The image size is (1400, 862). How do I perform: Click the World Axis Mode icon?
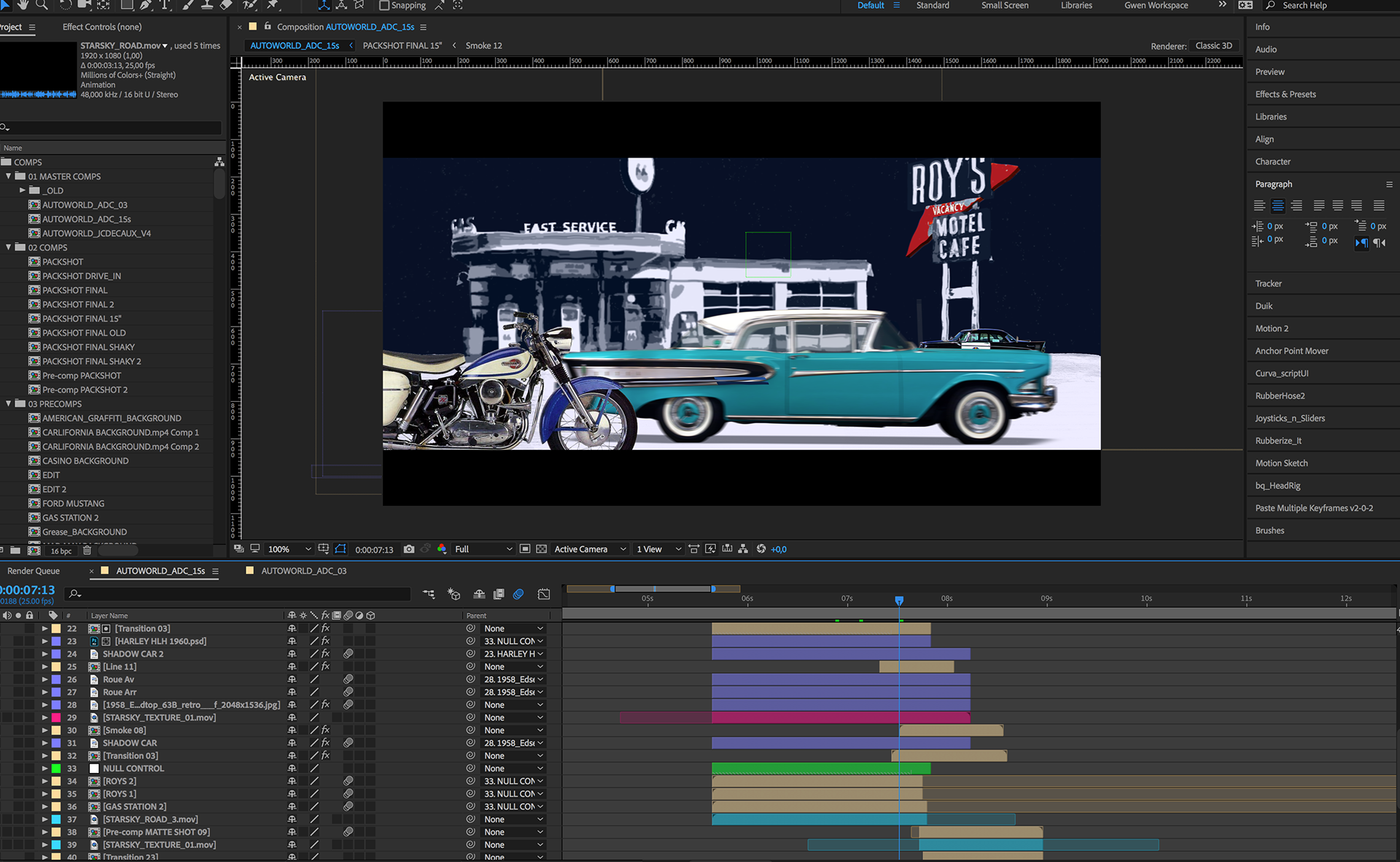coord(341,5)
